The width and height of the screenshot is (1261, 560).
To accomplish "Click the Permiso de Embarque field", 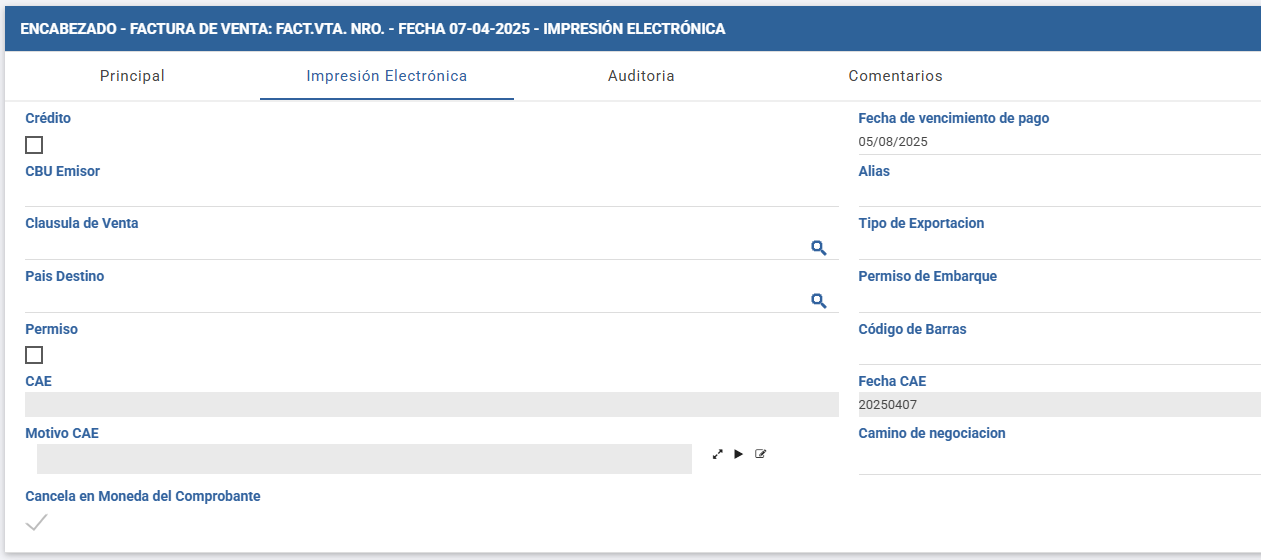I will (1059, 300).
